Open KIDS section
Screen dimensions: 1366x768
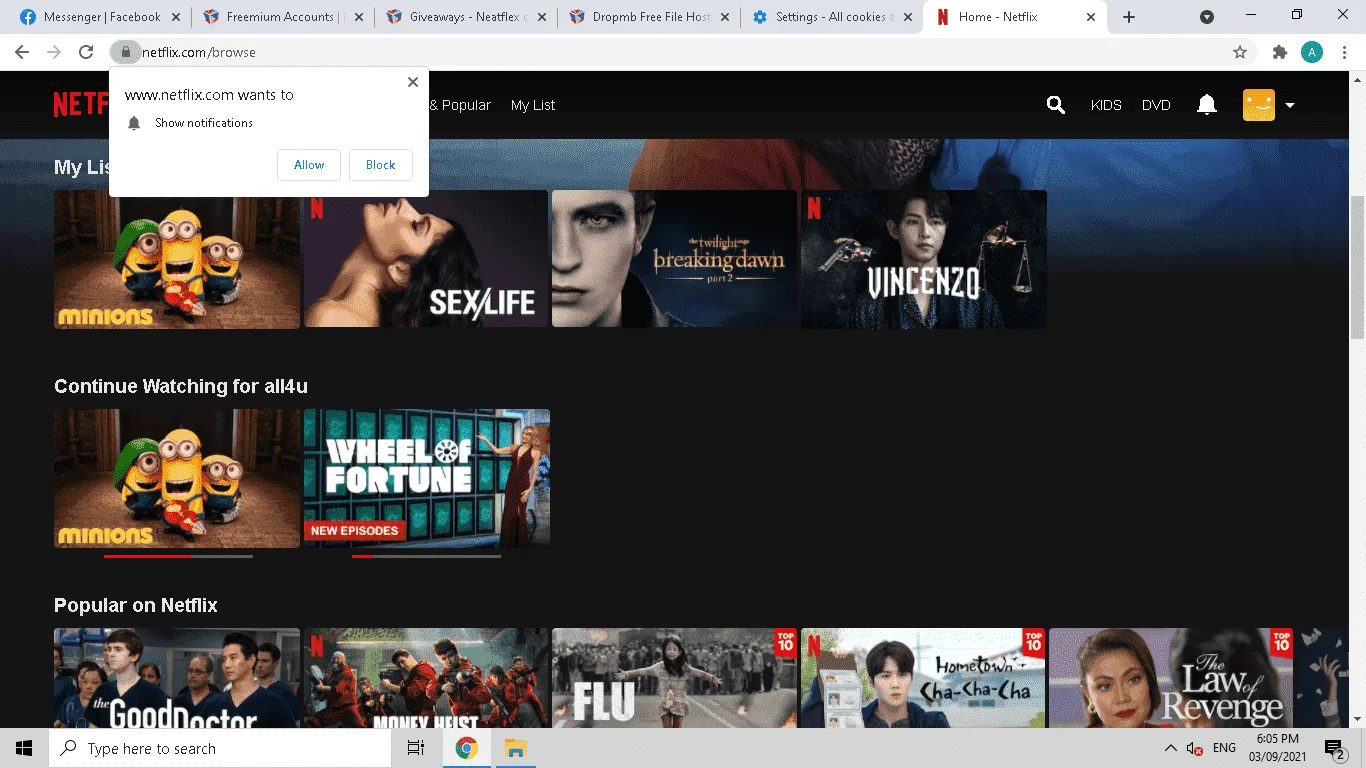tap(1106, 105)
